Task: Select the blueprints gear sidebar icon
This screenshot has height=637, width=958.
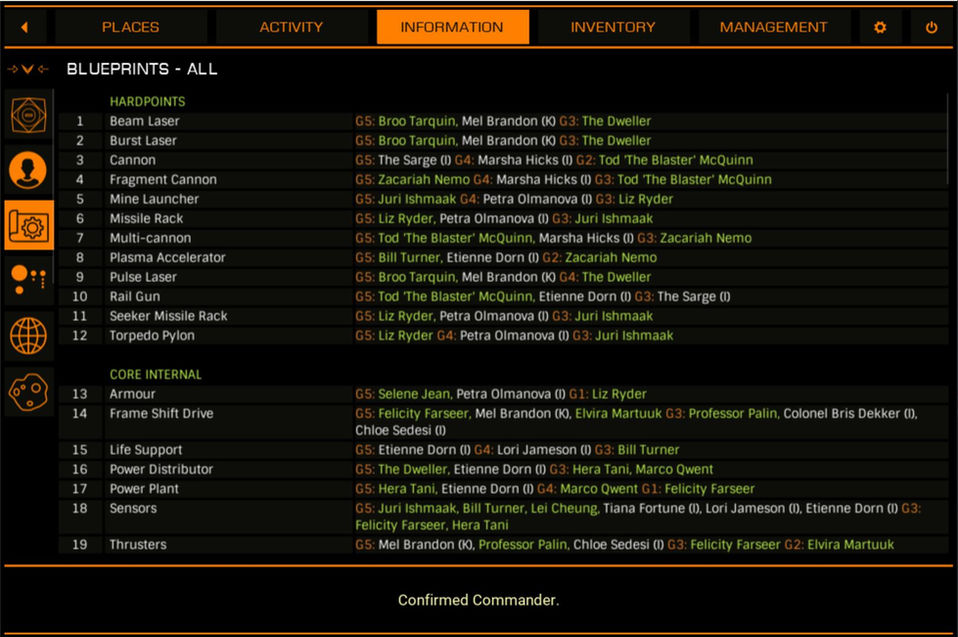Action: pyautogui.click(x=28, y=225)
